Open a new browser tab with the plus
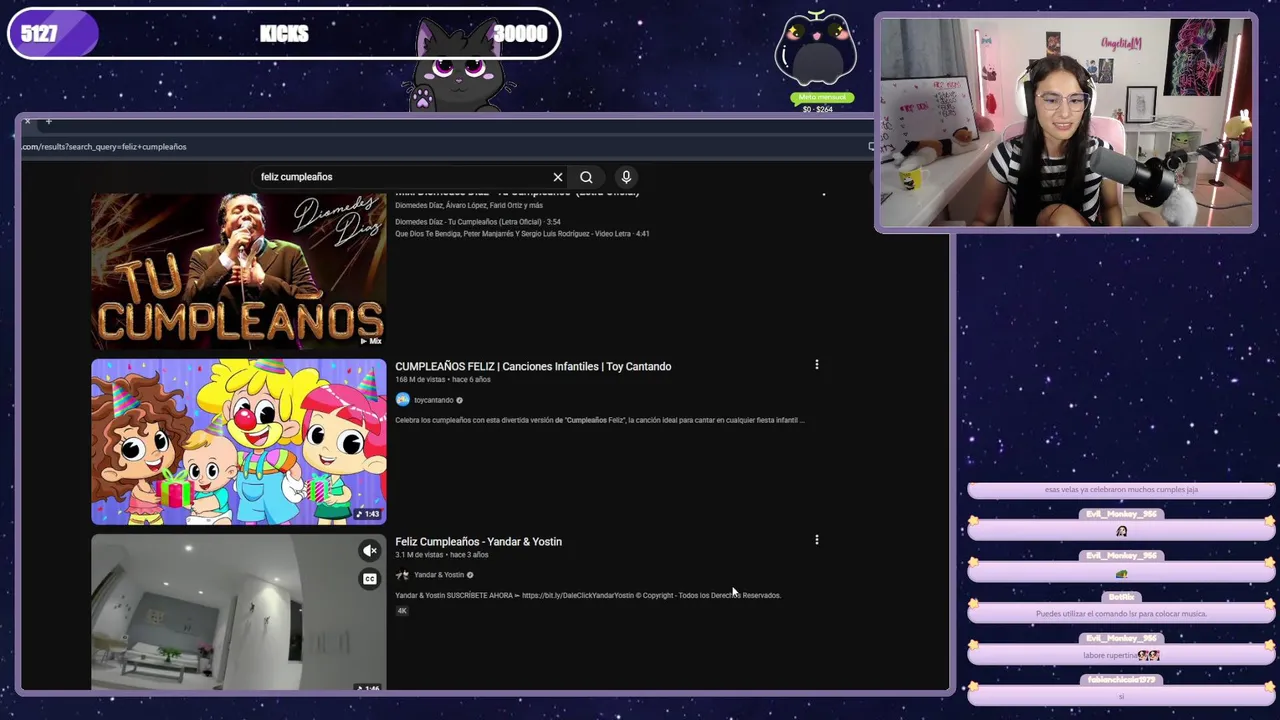 (x=48, y=121)
